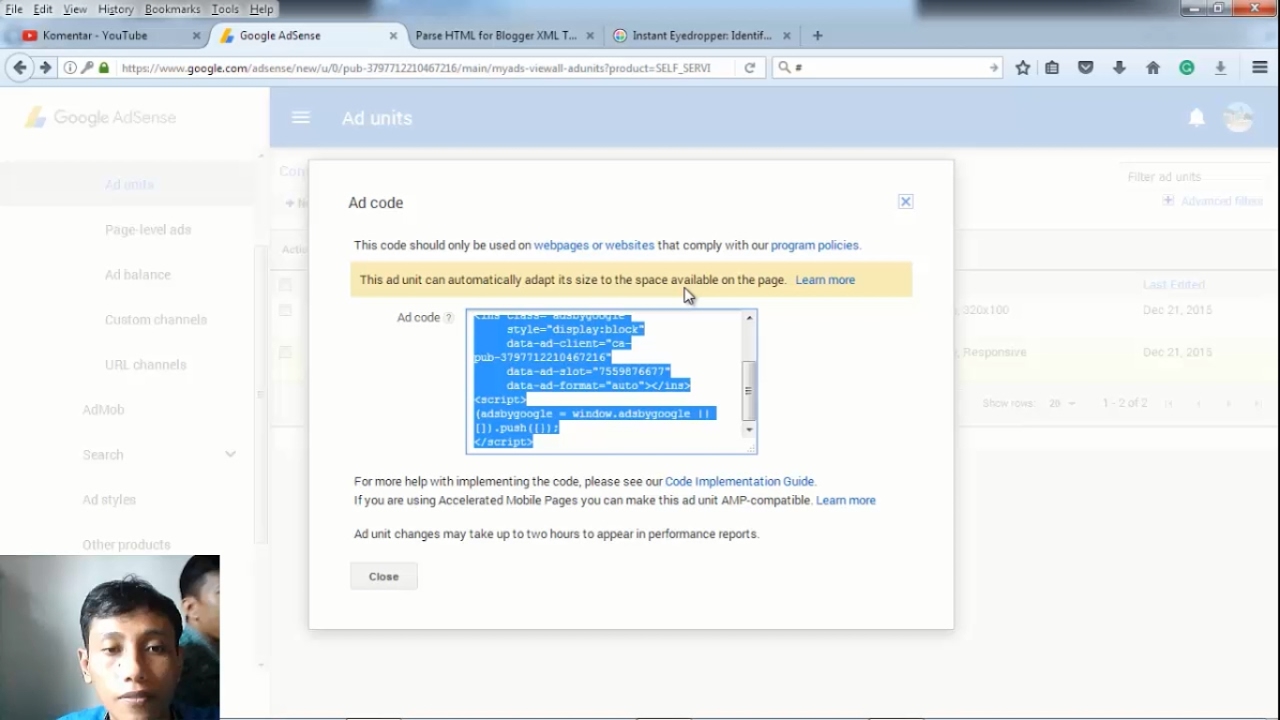
Task: Open the Show rows dropdown
Action: pos(1062,404)
